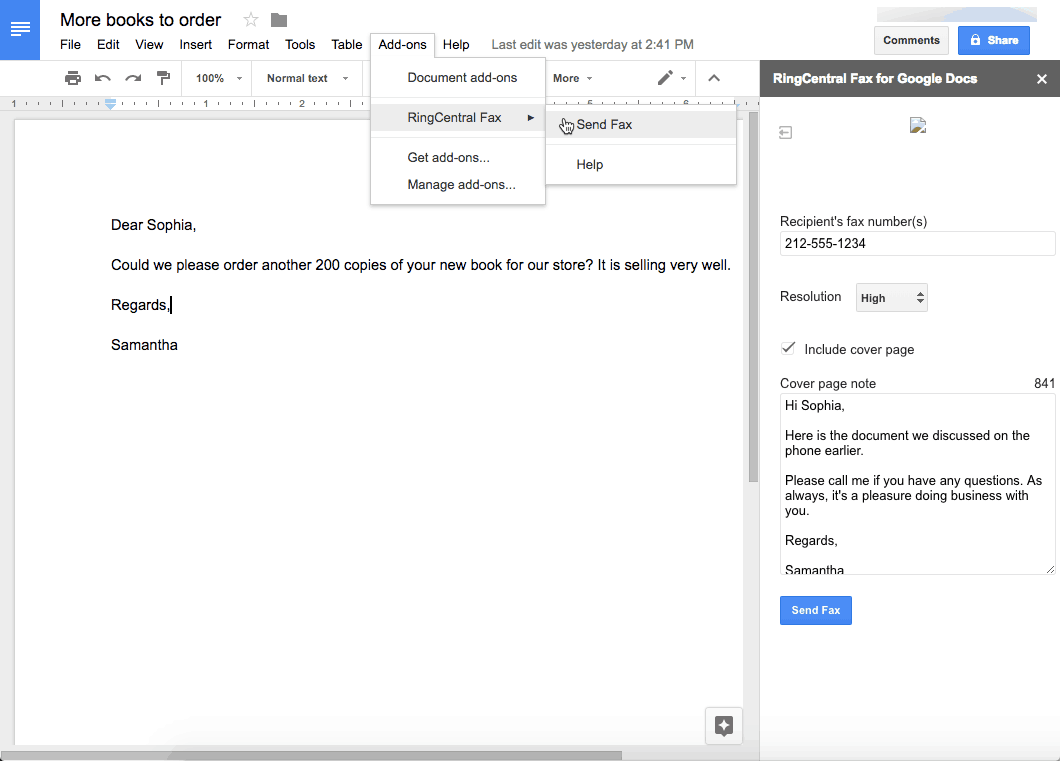Image resolution: width=1060 pixels, height=761 pixels.
Task: Collapse the menus with the up chevron
Action: (x=714, y=78)
